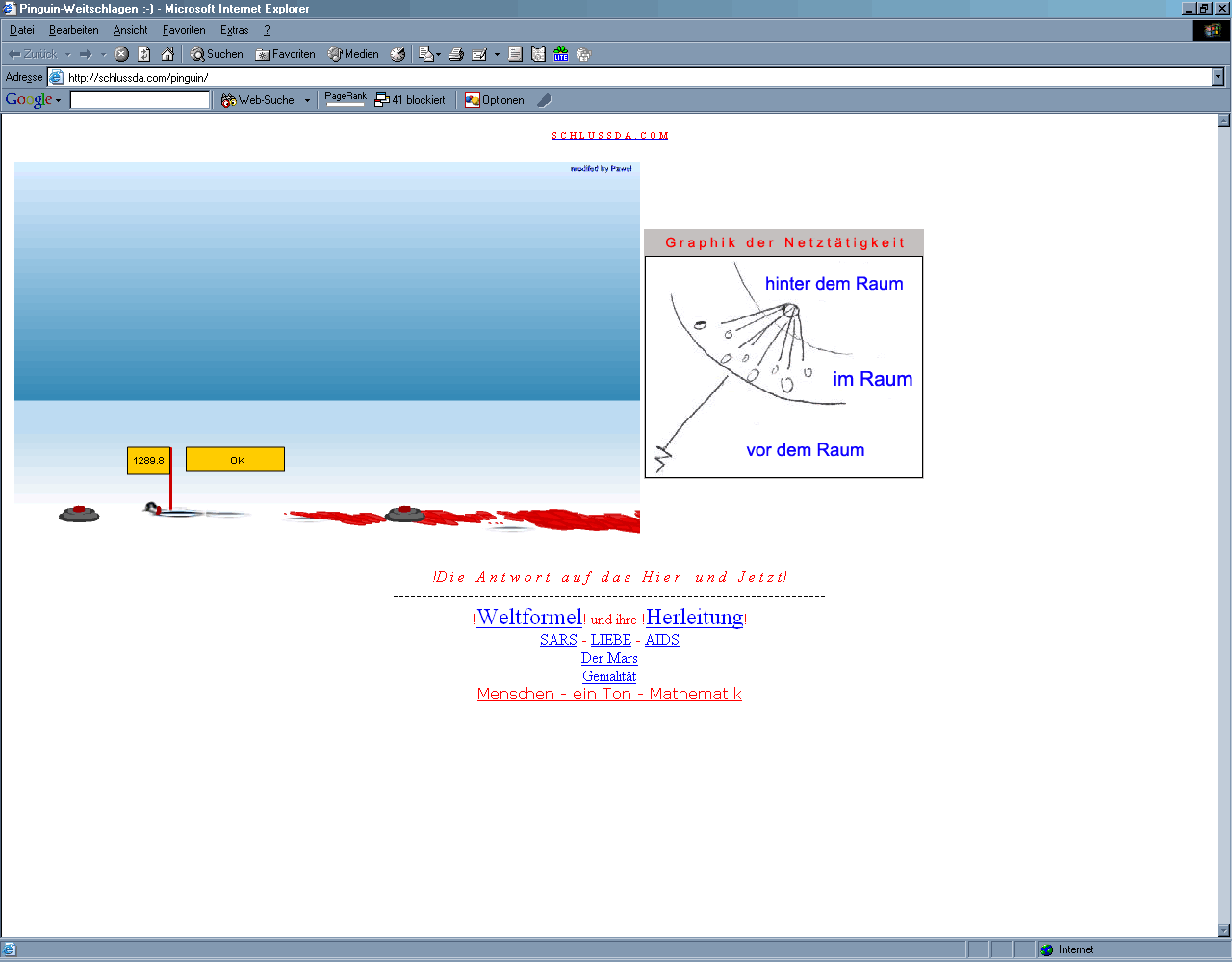
Task: Go to the Home page icon
Action: [x=167, y=54]
